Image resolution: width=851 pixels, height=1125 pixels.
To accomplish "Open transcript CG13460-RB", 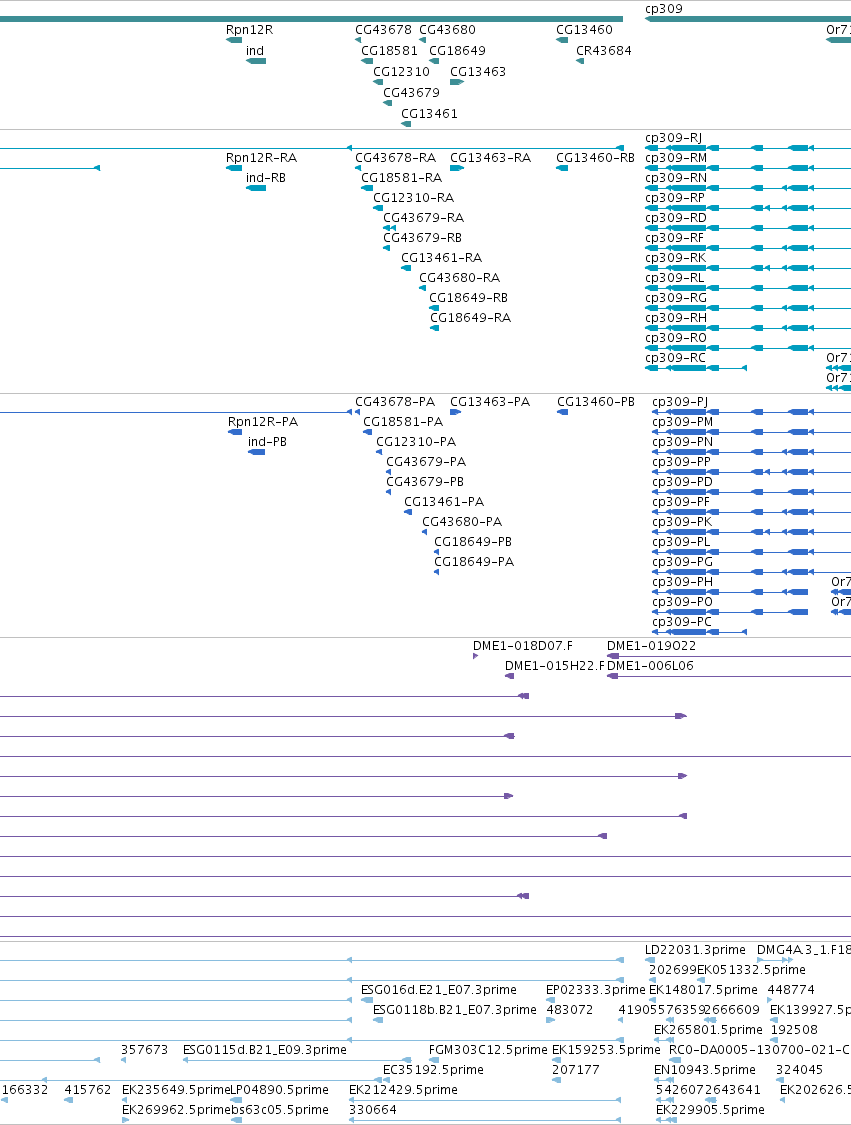I will pyautogui.click(x=596, y=157).
